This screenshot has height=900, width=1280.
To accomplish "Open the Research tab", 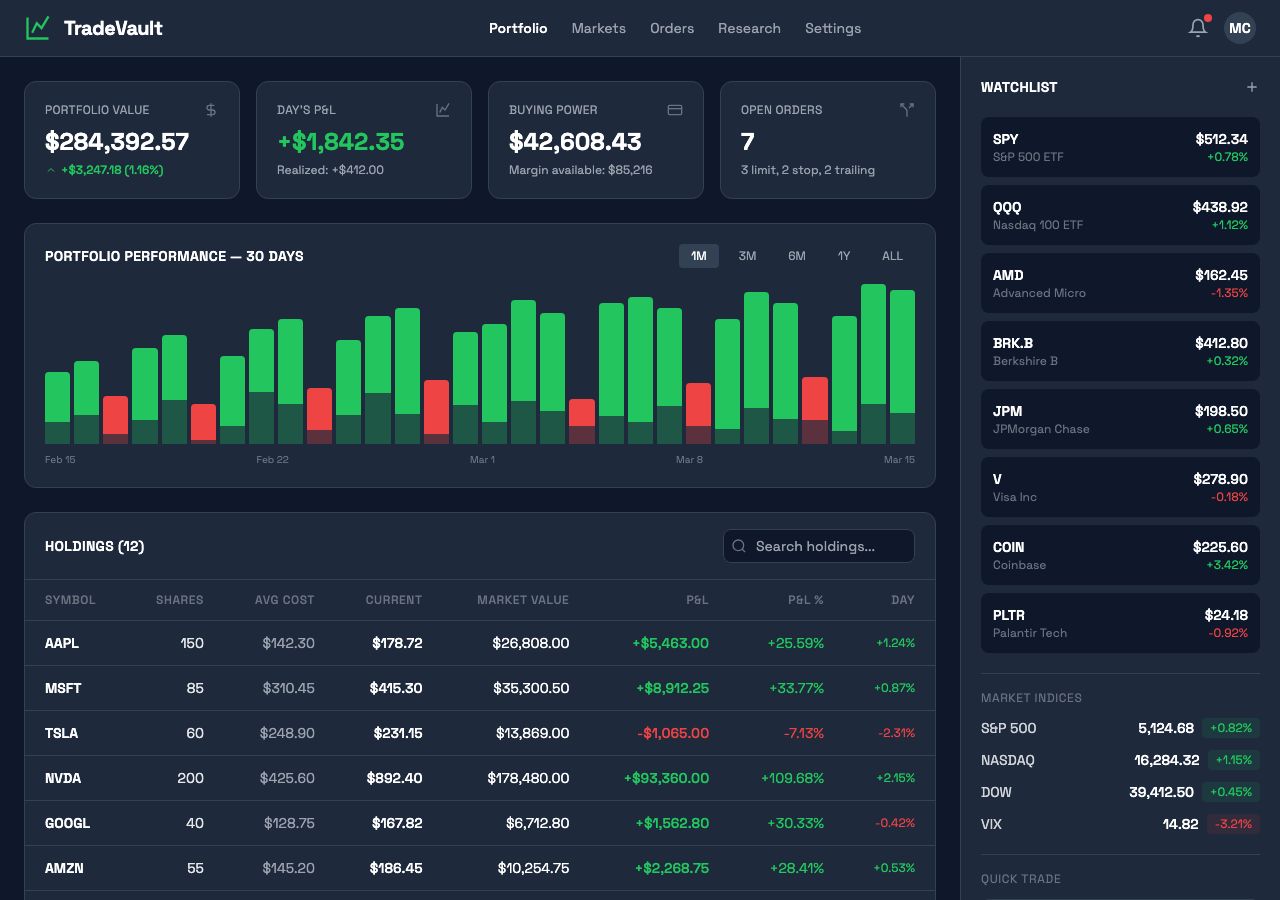I will 749,28.
